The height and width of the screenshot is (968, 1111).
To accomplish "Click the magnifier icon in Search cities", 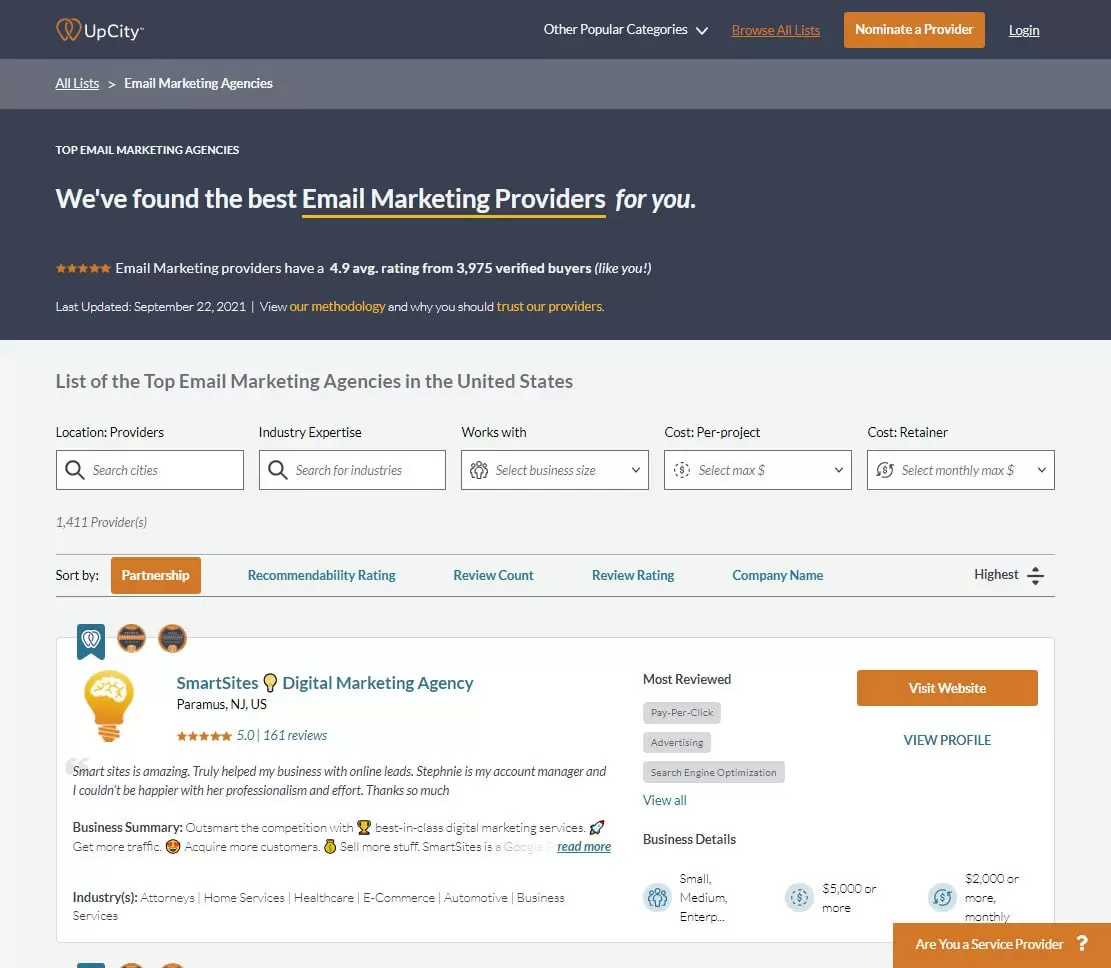I will pos(74,470).
